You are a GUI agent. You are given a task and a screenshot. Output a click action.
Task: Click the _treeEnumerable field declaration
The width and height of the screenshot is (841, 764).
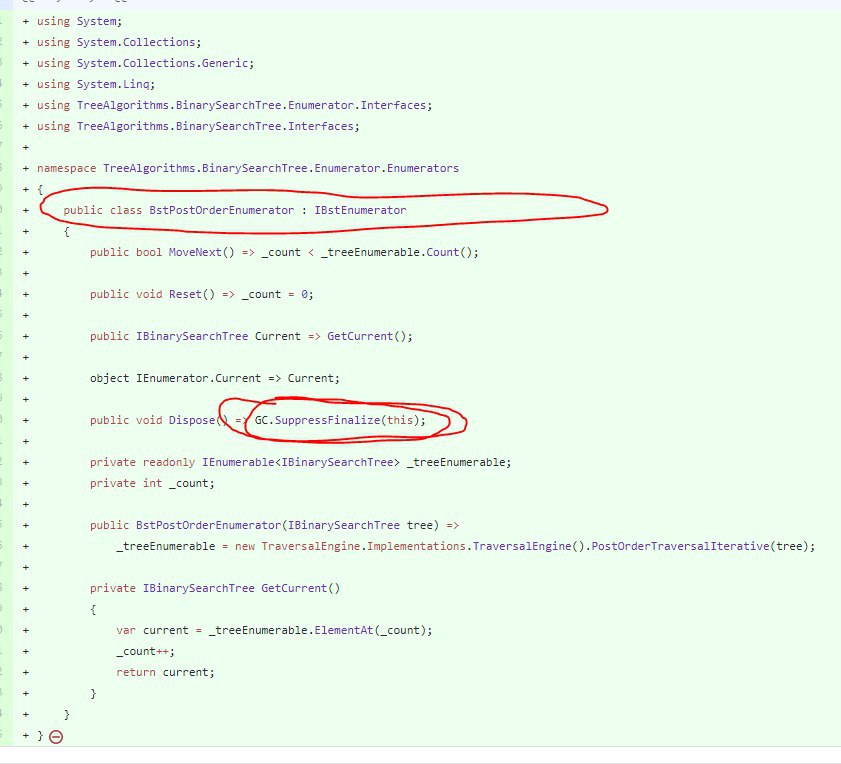[300, 462]
